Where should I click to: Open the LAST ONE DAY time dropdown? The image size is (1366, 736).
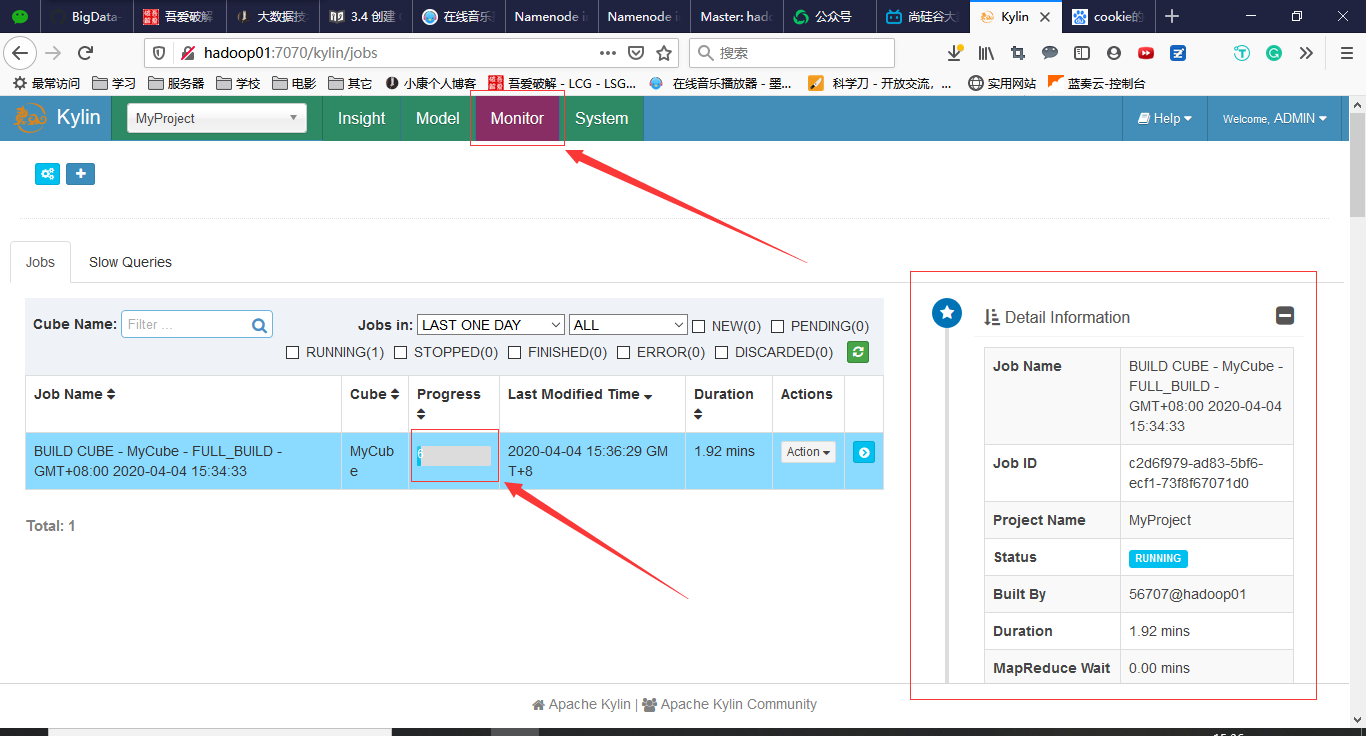[491, 325]
